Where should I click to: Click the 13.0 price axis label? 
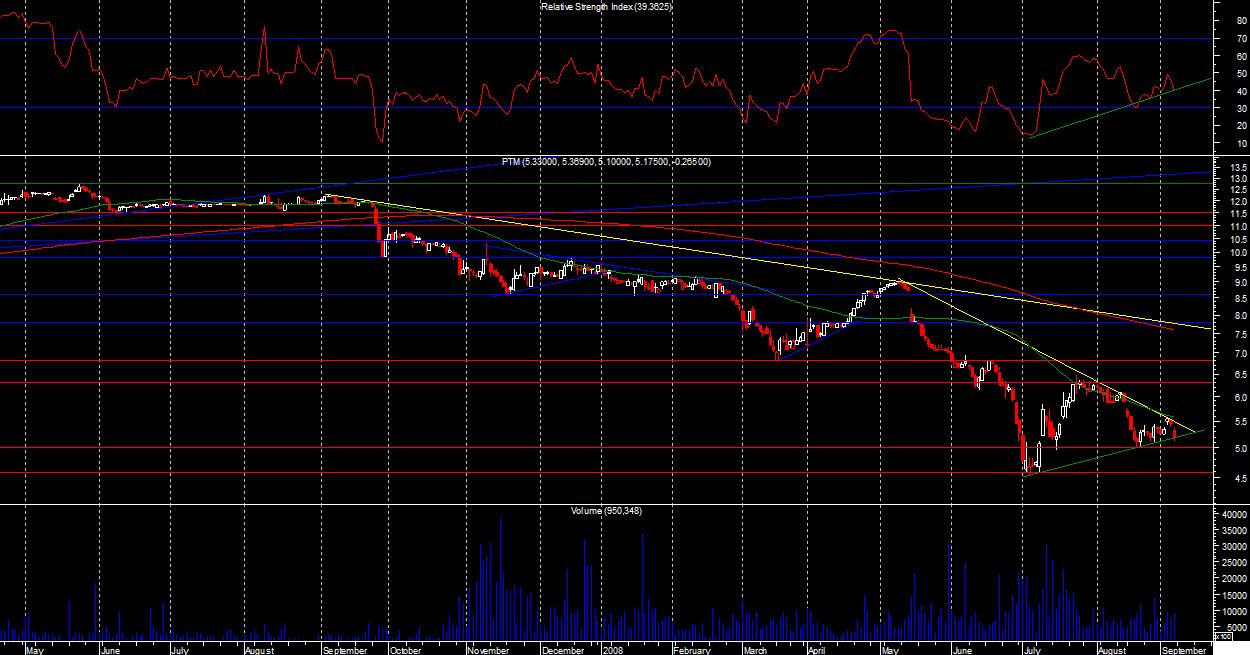(x=1238, y=179)
